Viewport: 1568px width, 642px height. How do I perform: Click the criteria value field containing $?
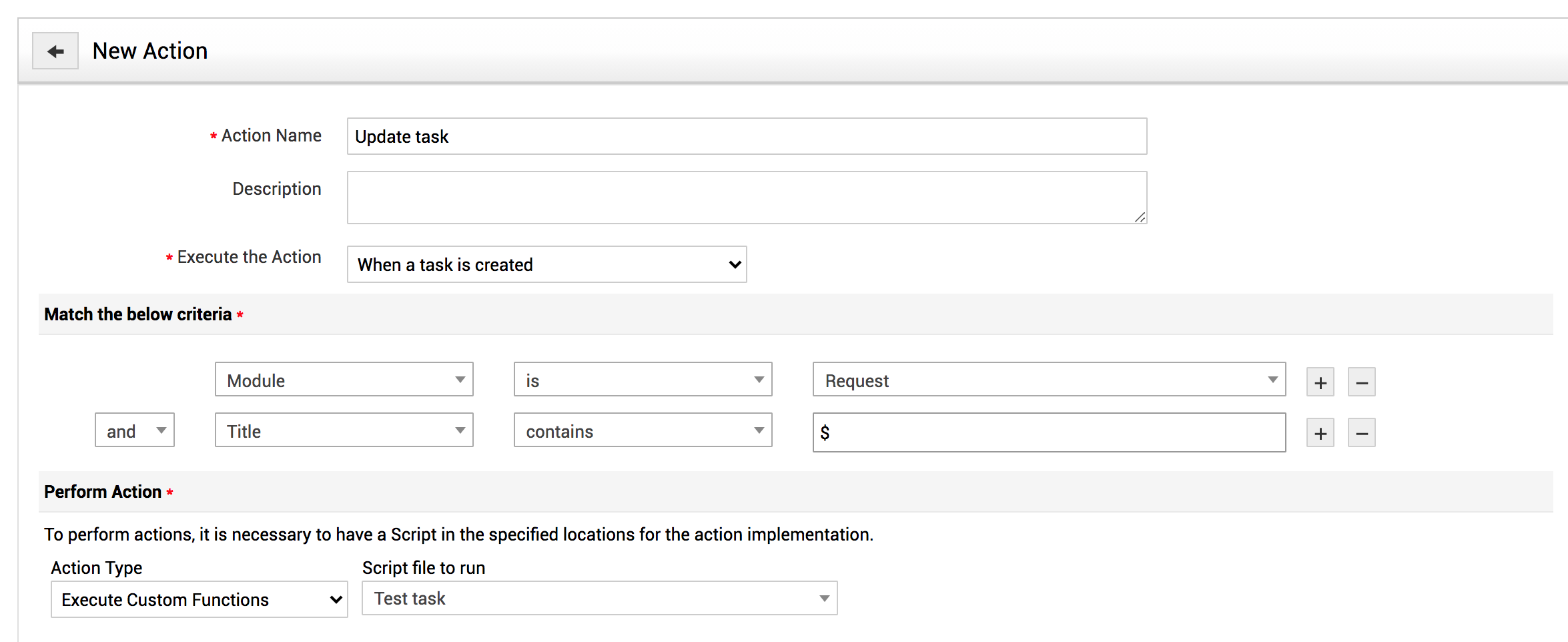pos(1048,432)
